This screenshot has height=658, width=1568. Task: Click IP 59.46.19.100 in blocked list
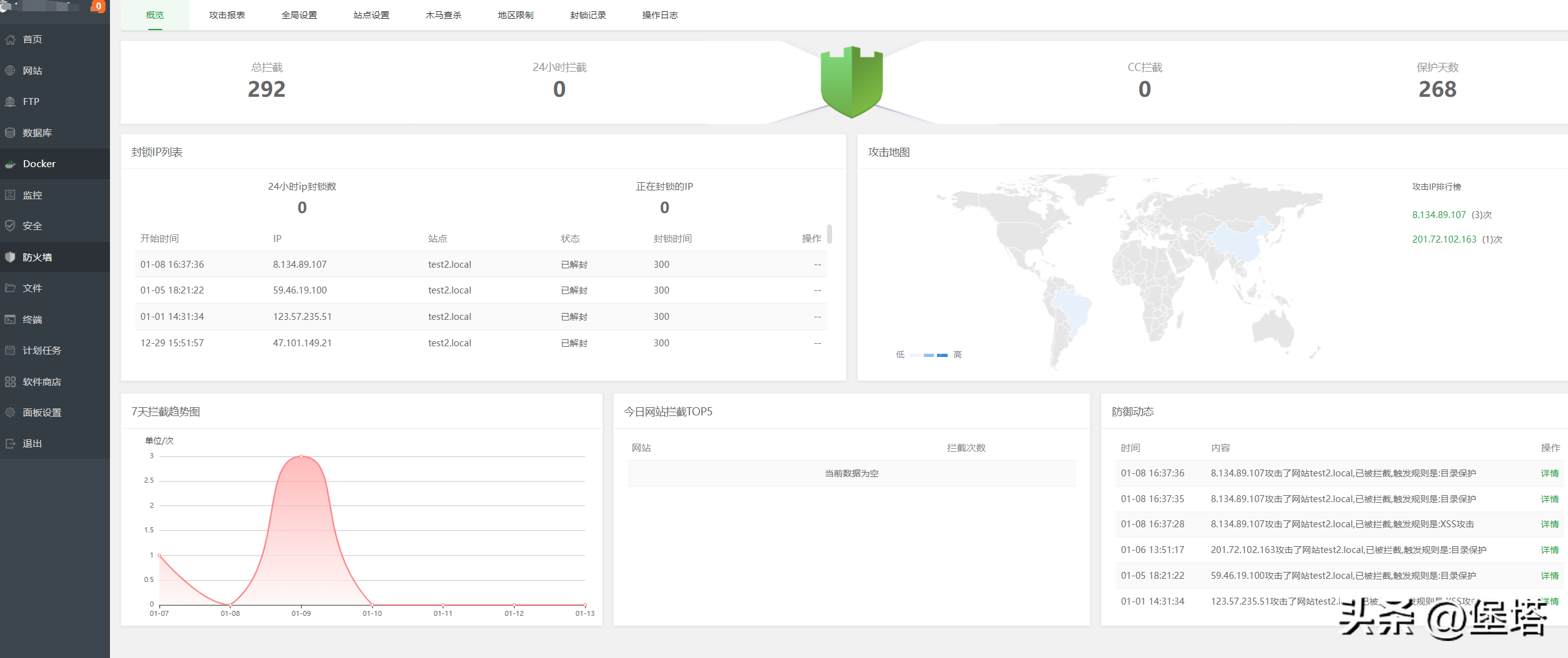click(x=300, y=290)
